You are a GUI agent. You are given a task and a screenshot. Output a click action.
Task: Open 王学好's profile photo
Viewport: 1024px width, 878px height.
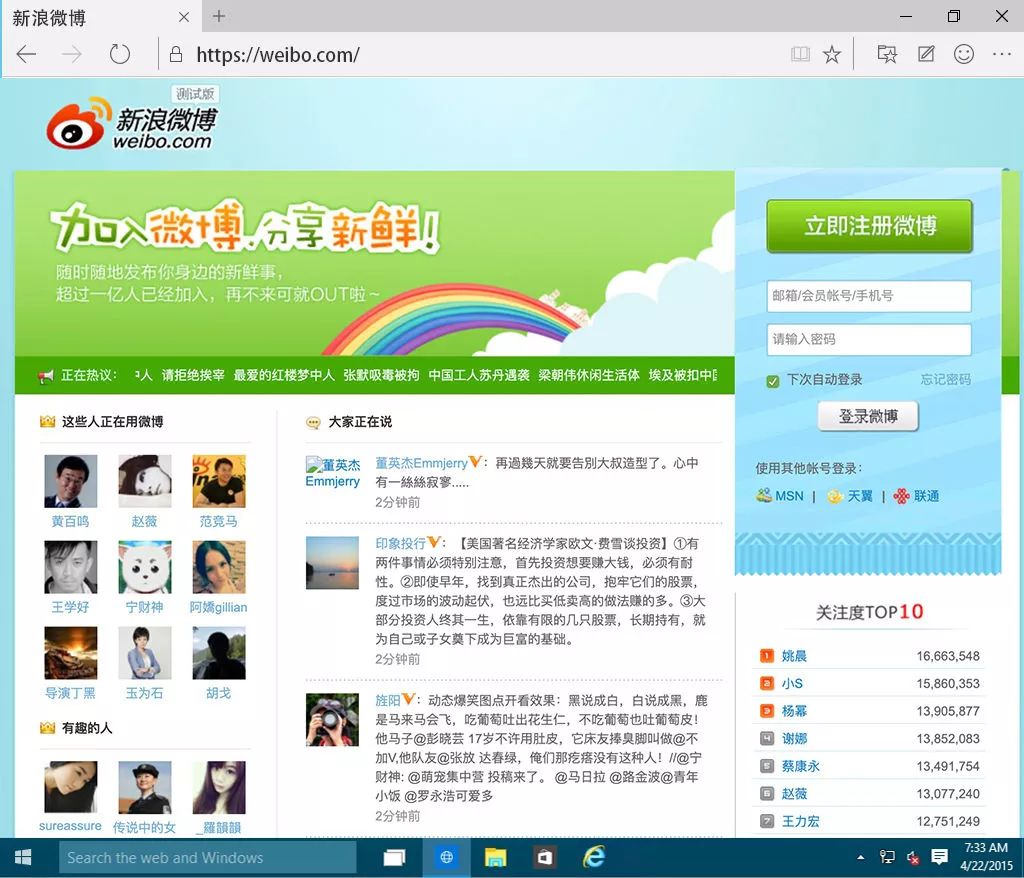click(71, 567)
